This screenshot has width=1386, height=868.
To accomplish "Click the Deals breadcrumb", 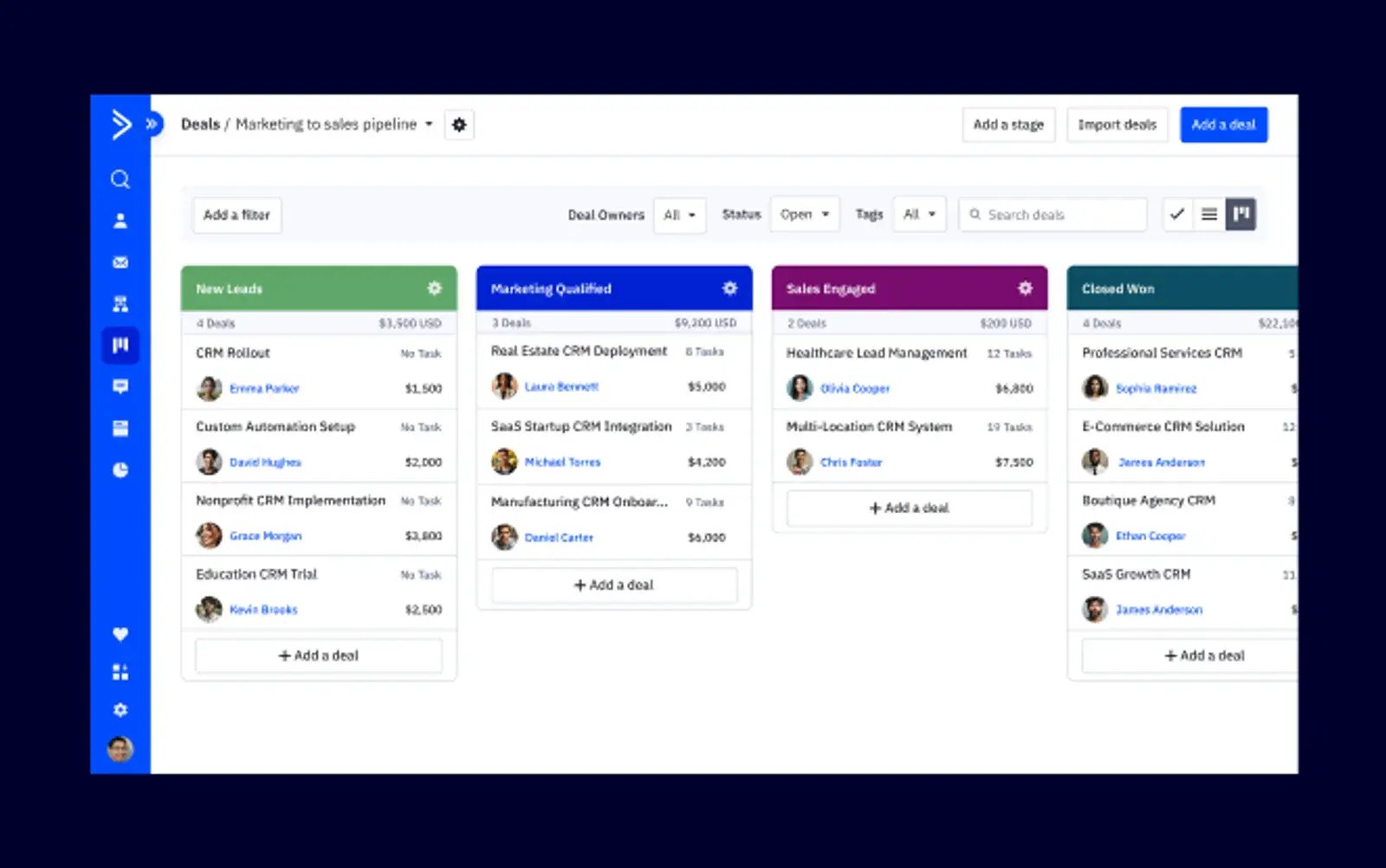I will tap(200, 125).
